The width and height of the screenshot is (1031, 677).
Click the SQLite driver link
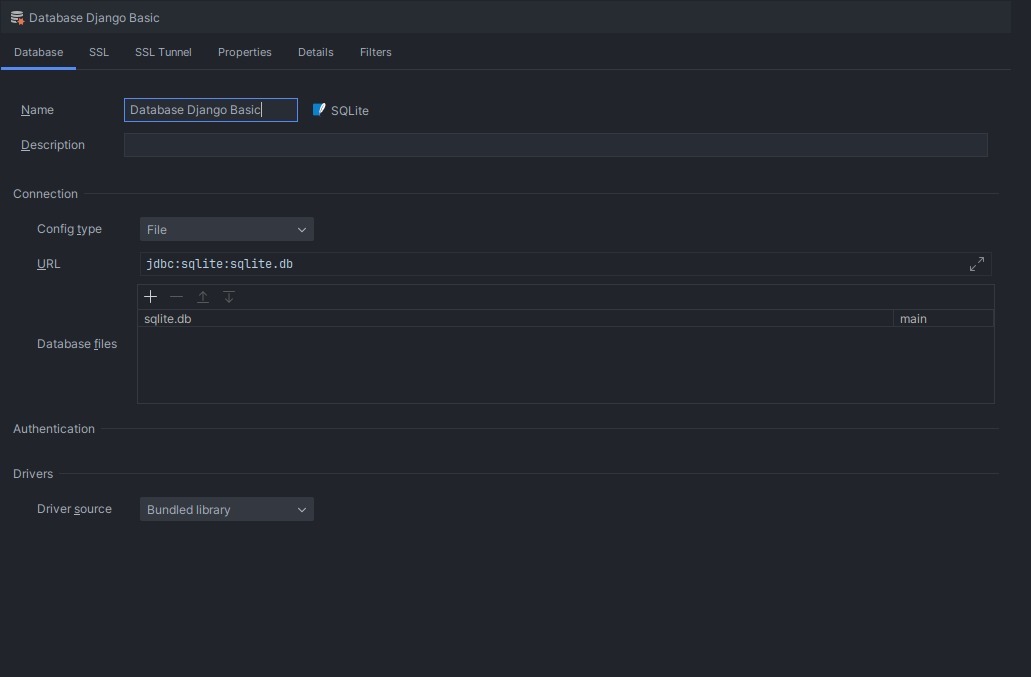pyautogui.click(x=350, y=110)
